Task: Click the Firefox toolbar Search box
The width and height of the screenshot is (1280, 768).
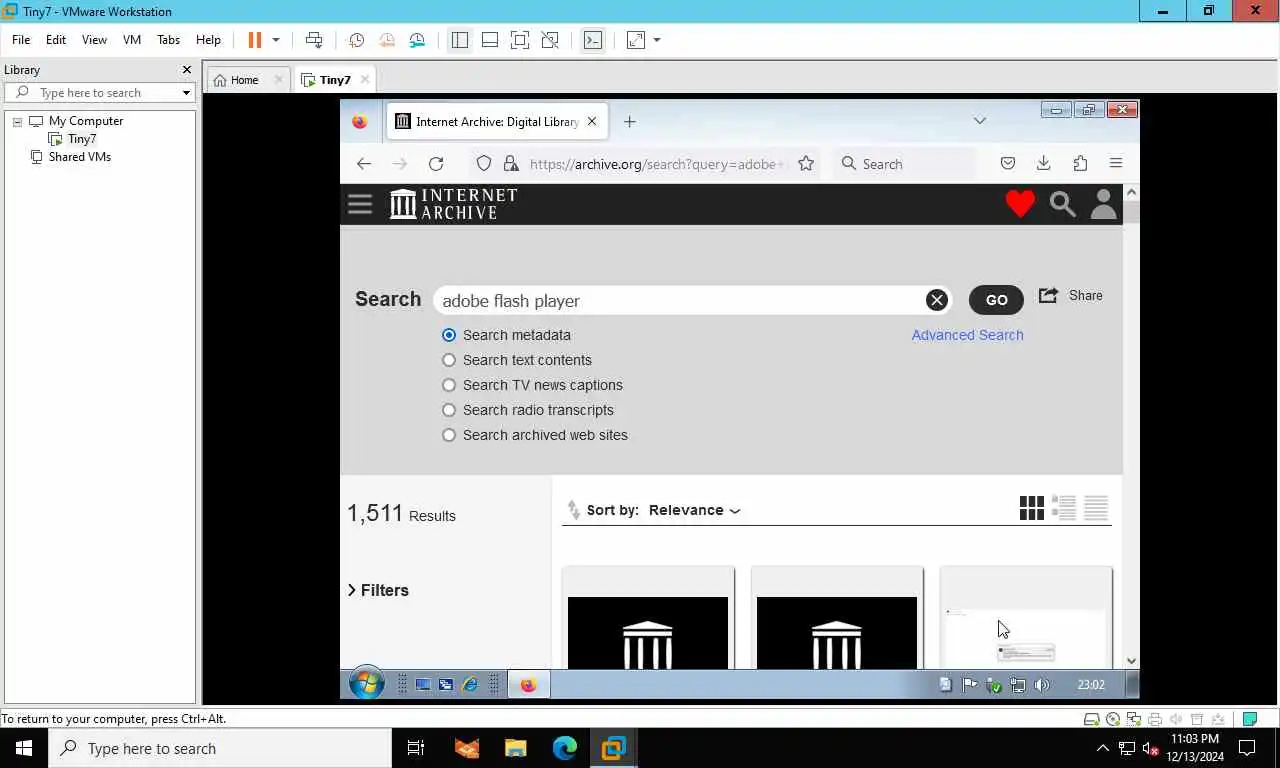Action: (x=905, y=164)
